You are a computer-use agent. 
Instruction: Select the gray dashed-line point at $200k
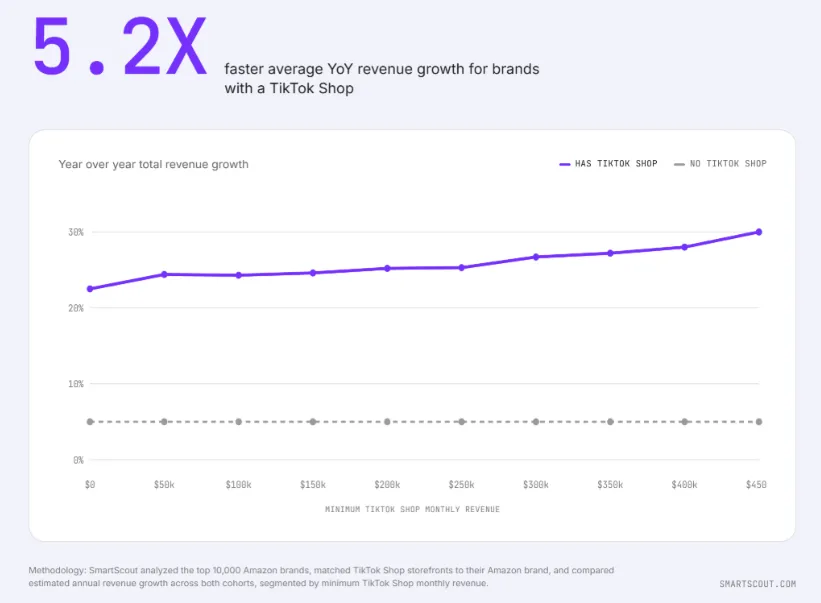[387, 422]
